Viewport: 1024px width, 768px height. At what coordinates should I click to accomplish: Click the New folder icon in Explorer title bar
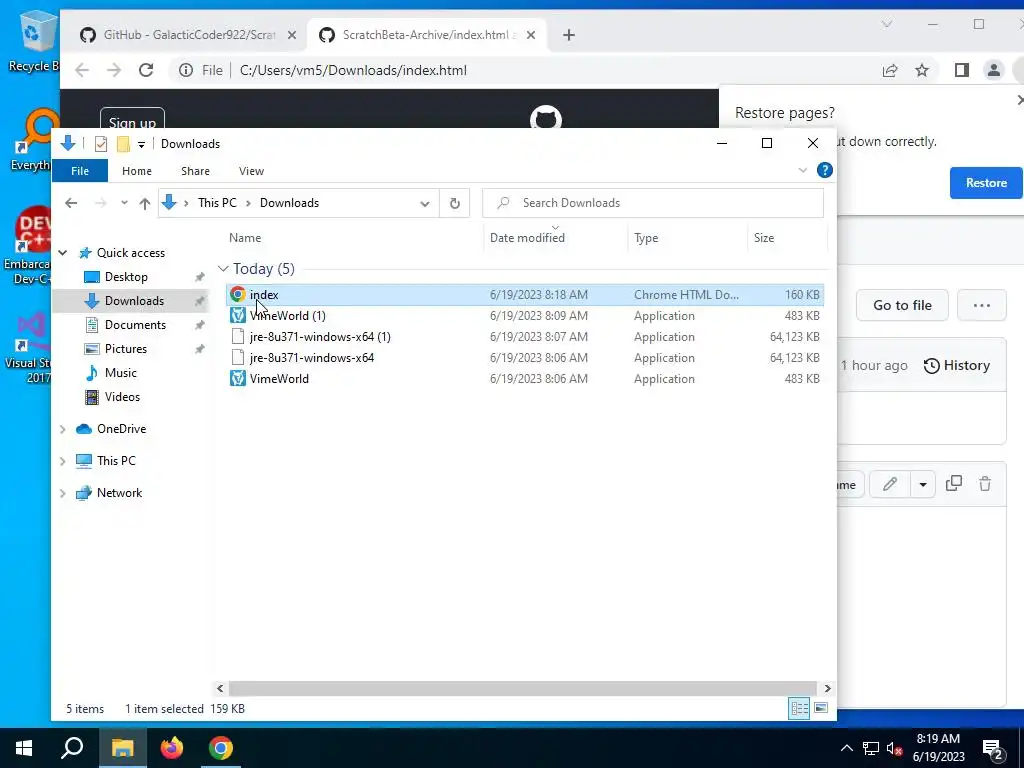[x=123, y=144]
